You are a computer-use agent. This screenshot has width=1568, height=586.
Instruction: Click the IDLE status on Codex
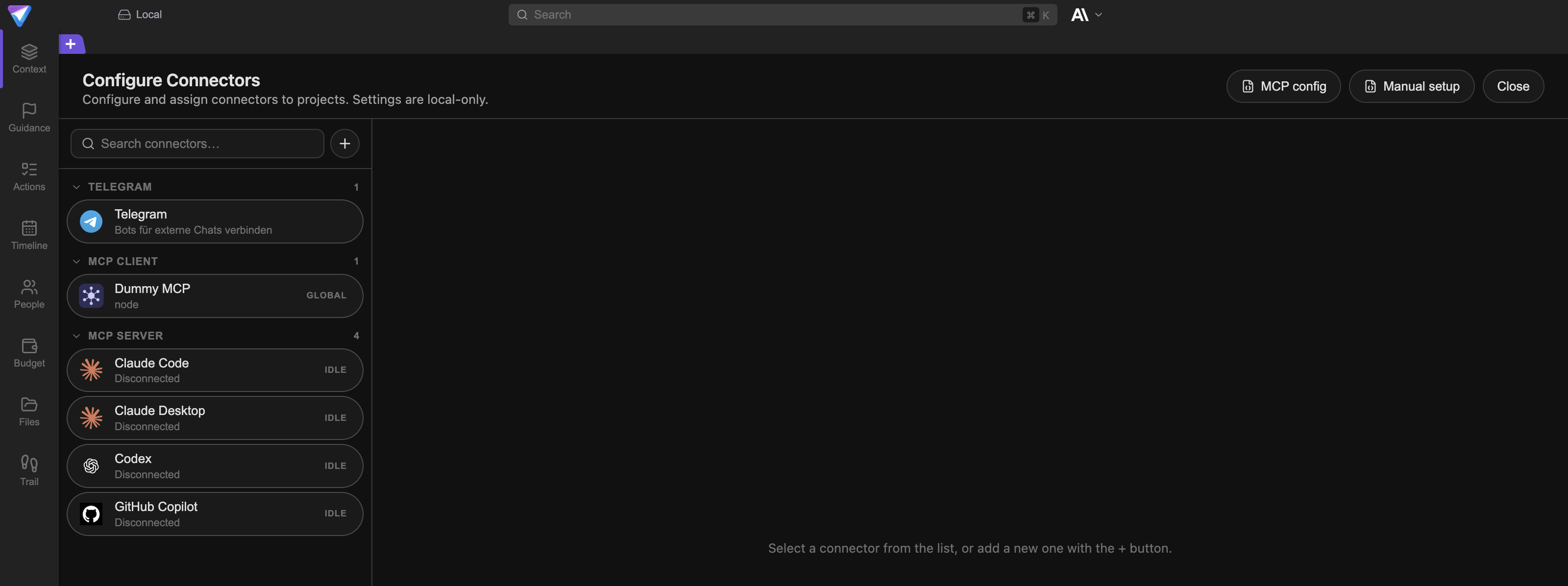(x=335, y=466)
